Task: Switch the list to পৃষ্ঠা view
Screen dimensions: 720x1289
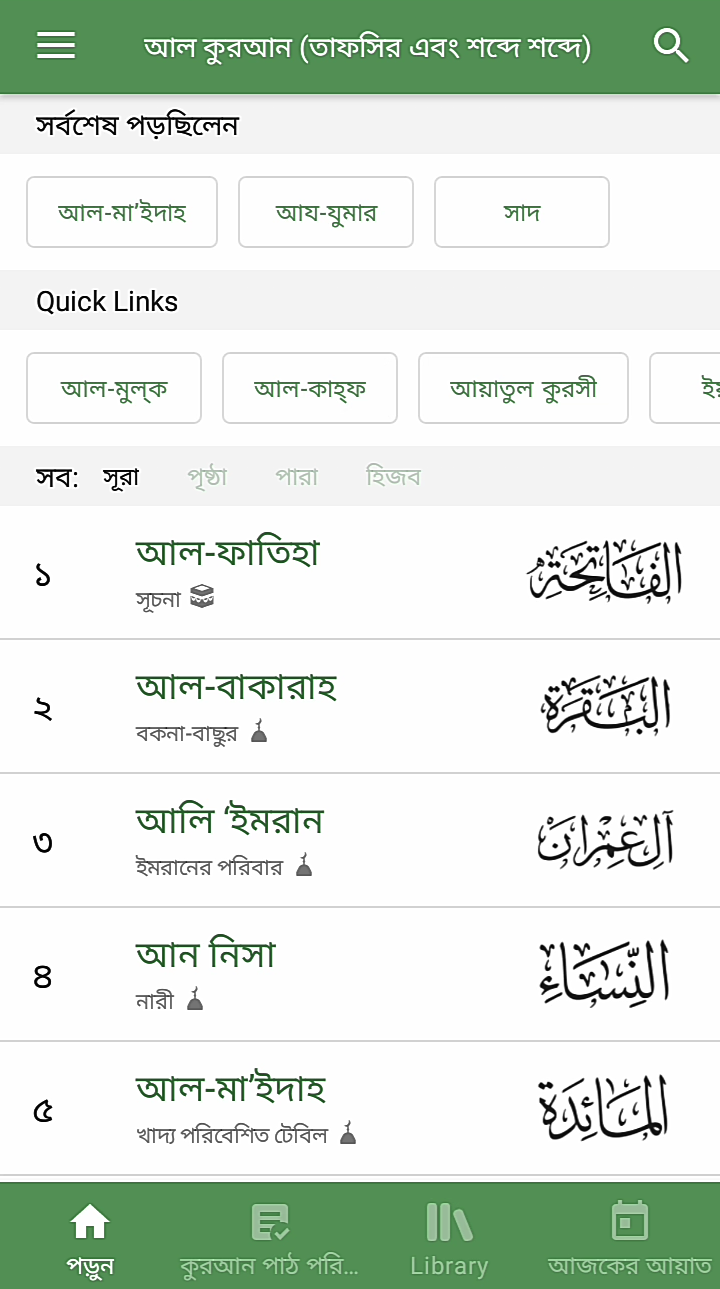Action: (x=207, y=477)
